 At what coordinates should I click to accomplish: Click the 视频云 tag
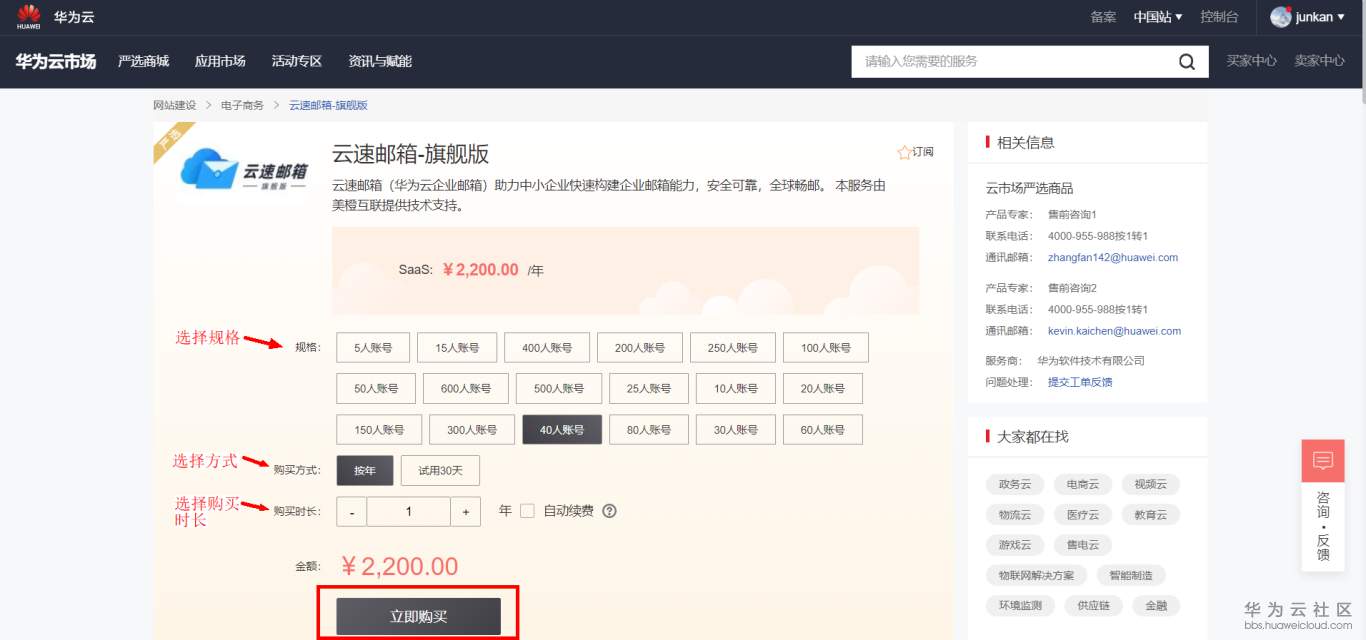1151,484
